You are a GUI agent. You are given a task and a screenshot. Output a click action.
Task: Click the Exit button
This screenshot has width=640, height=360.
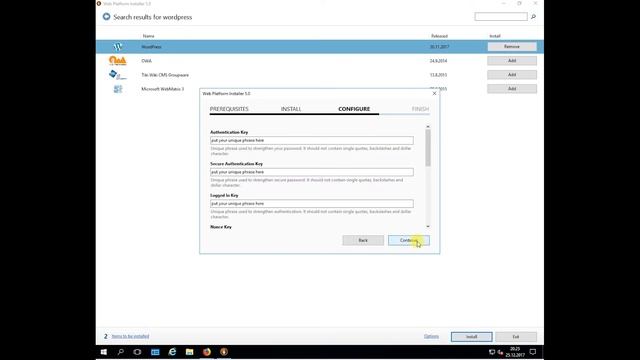point(516,337)
